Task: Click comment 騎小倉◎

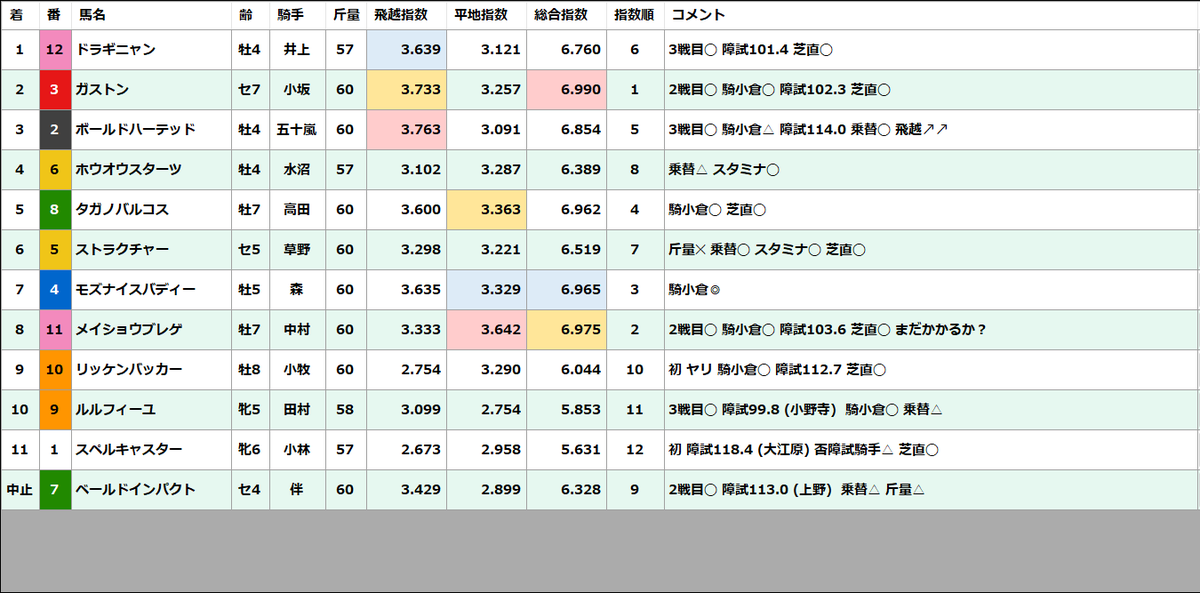Action: (695, 290)
